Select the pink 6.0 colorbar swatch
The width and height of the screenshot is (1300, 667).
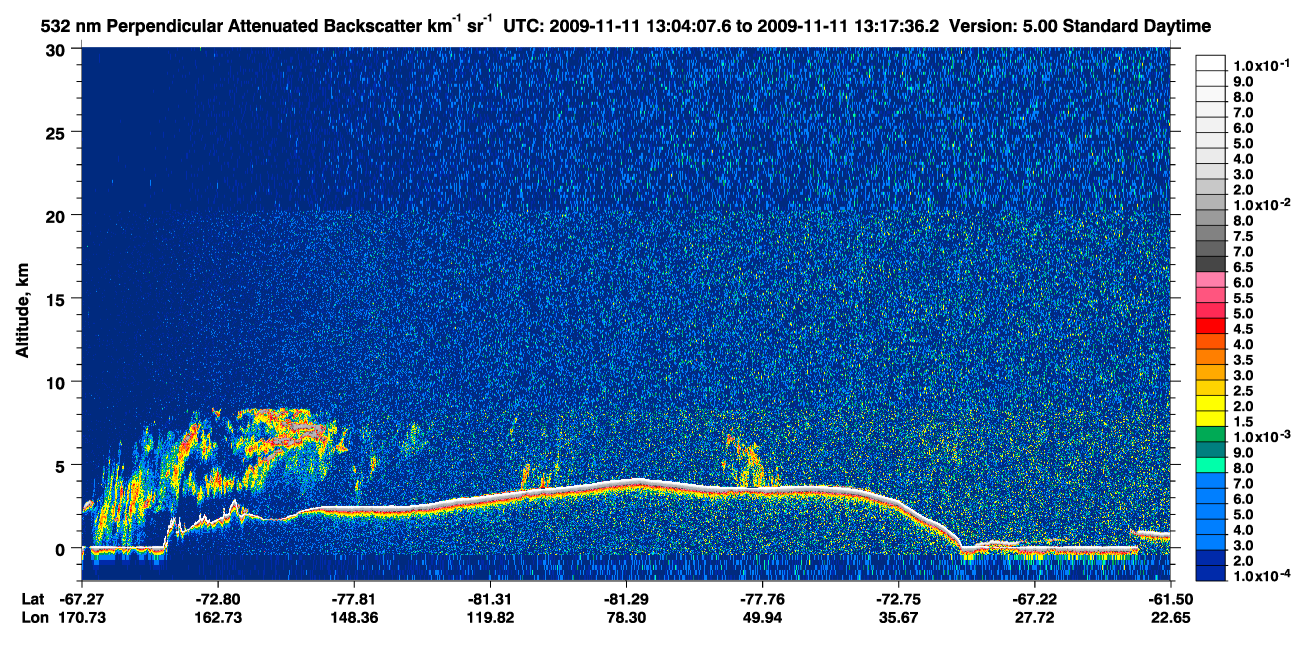tap(1210, 280)
